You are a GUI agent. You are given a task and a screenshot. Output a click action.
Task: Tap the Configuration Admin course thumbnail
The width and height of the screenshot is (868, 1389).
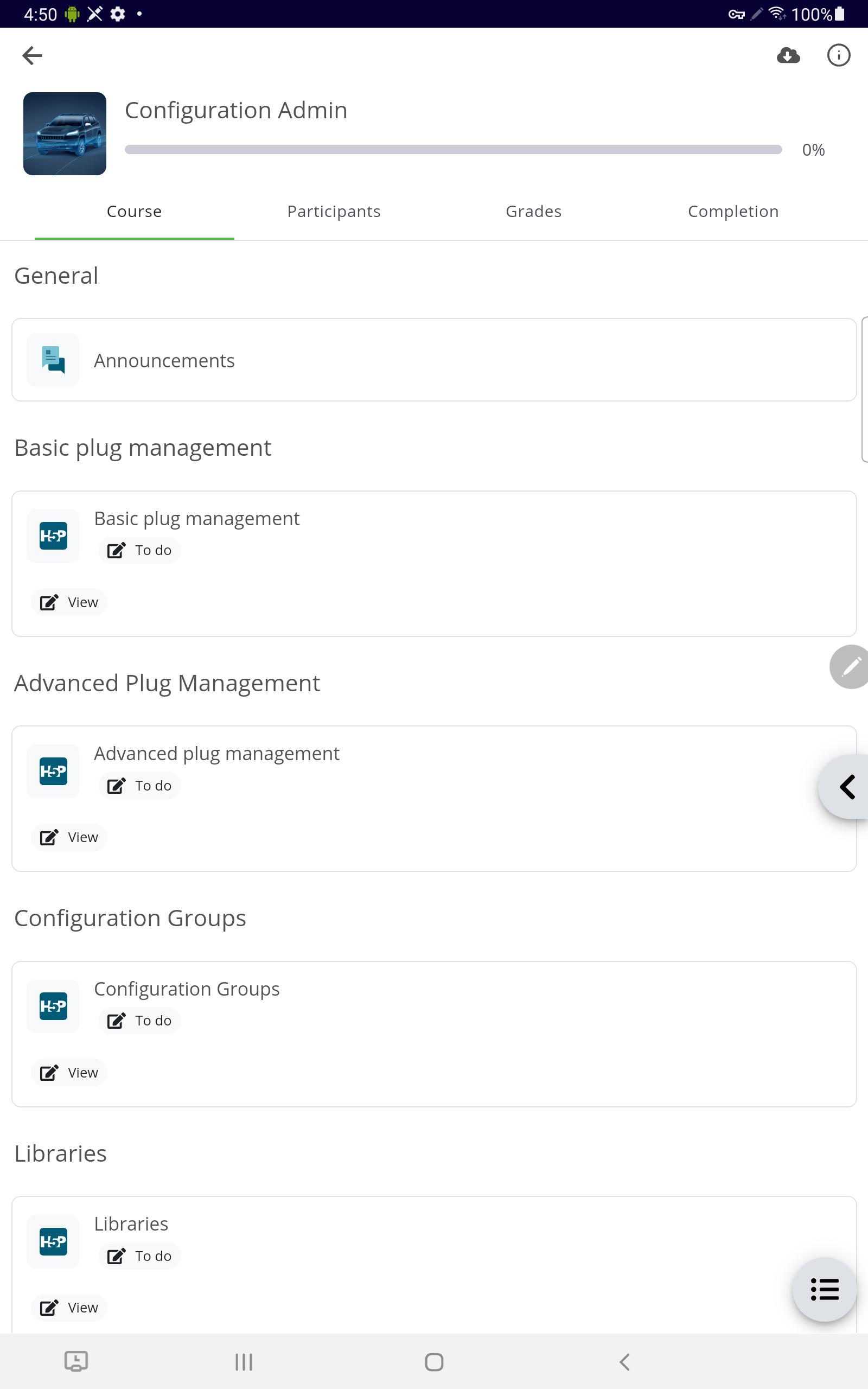point(65,133)
